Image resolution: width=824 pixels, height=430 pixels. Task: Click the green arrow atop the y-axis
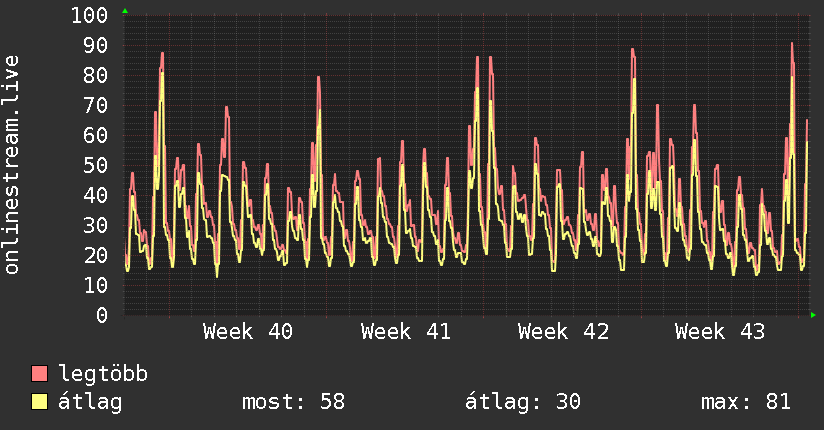pyautogui.click(x=125, y=11)
